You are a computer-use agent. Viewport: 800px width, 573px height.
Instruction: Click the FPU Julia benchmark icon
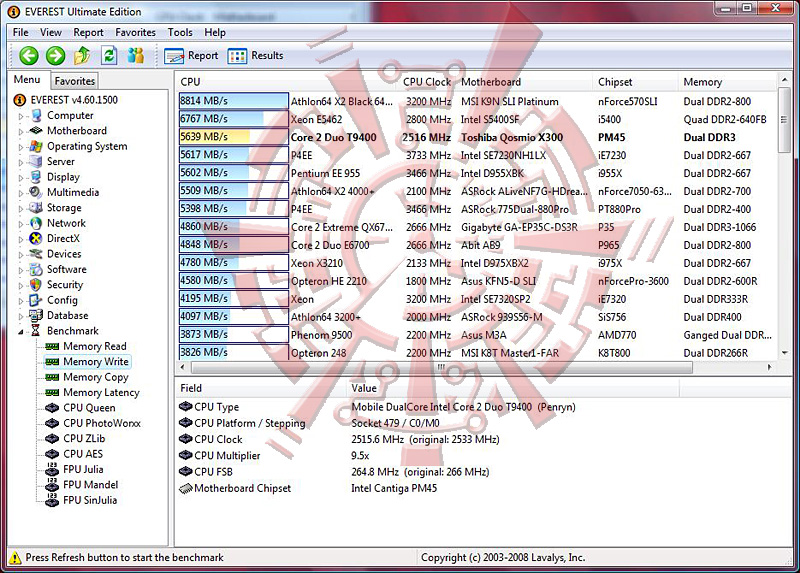coord(52,469)
